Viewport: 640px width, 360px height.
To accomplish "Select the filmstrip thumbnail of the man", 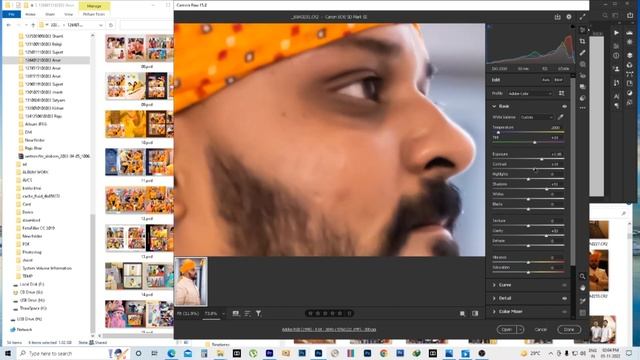I will [191, 282].
